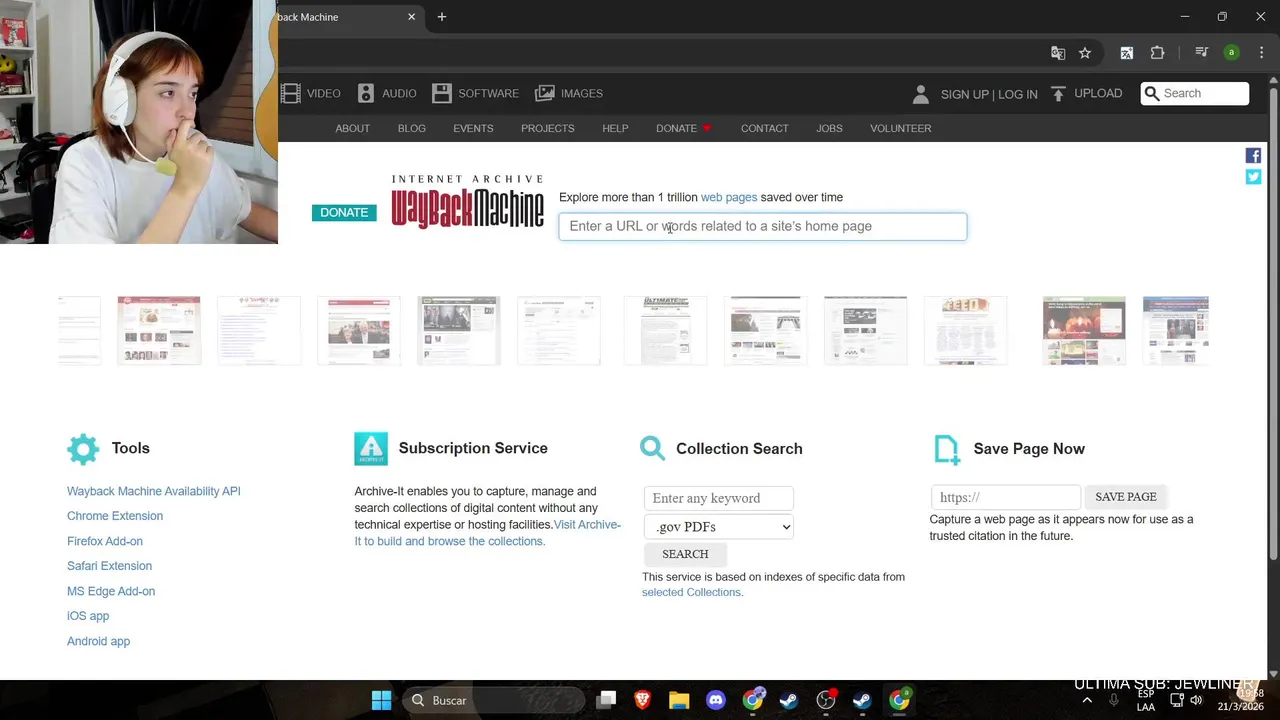Click the collection SEARCH button
Image resolution: width=1280 pixels, height=720 pixels.
click(x=685, y=554)
